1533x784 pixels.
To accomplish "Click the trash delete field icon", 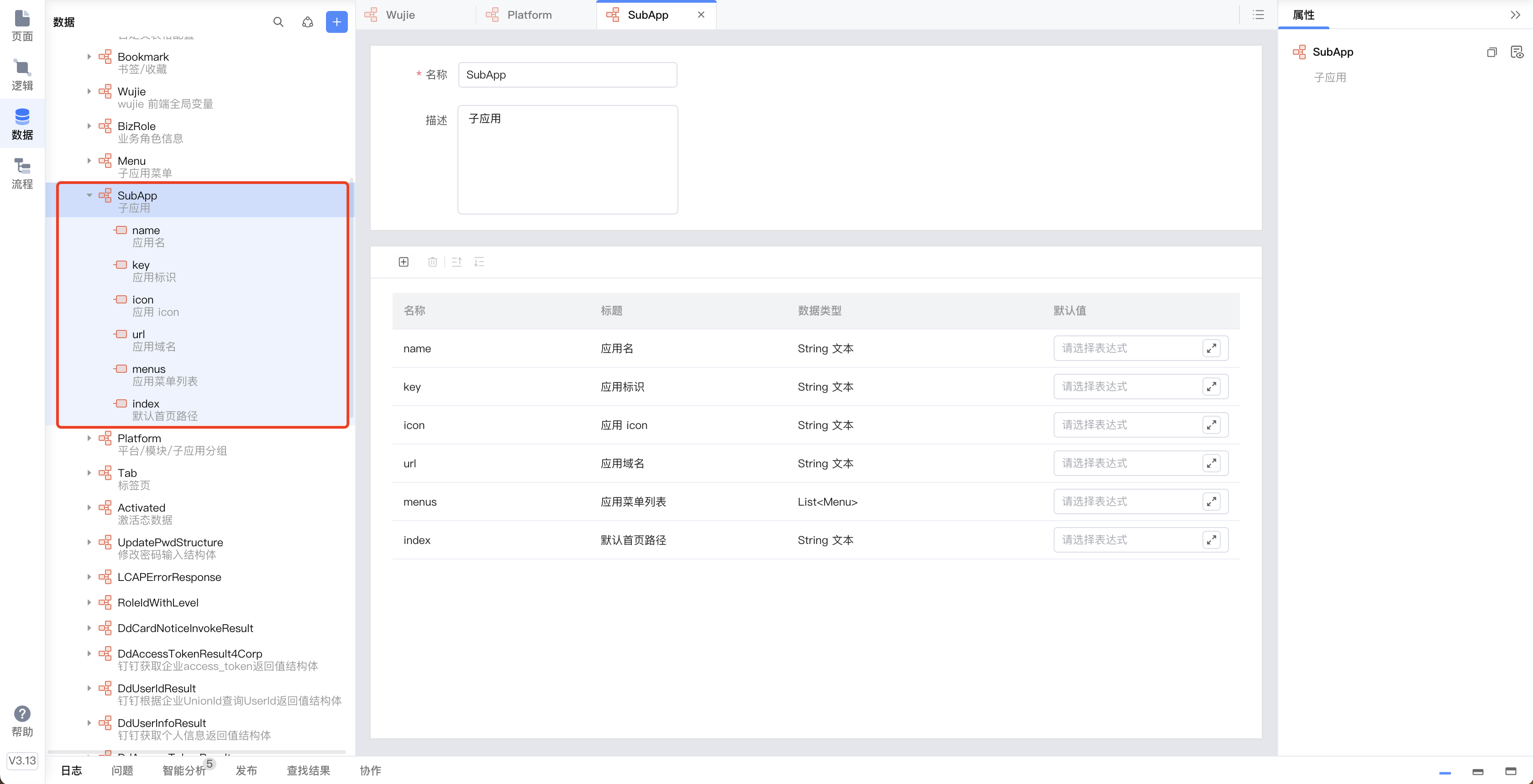I will tap(433, 262).
